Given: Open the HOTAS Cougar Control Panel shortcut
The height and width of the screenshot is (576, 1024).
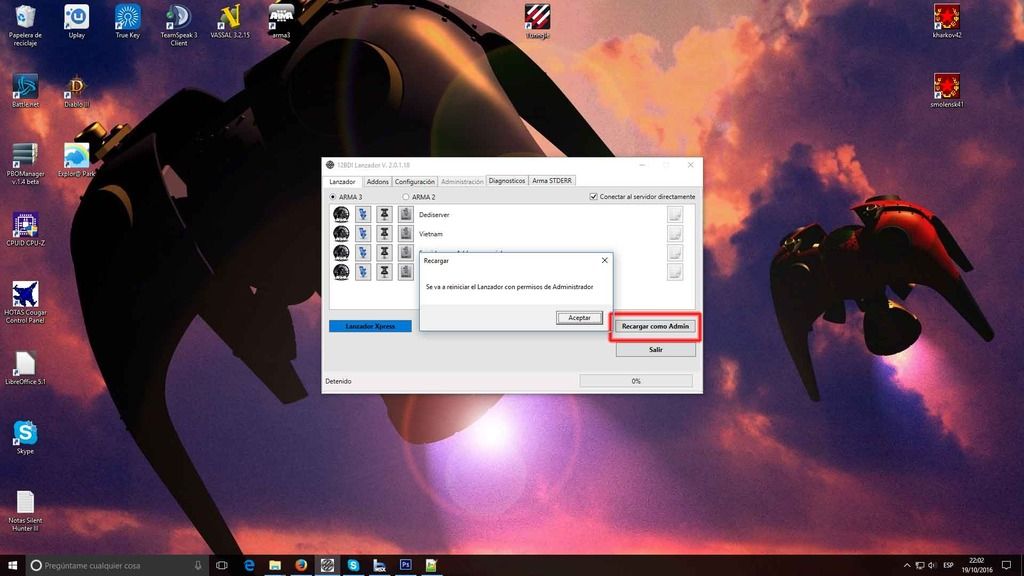Looking at the screenshot, I should (25, 302).
